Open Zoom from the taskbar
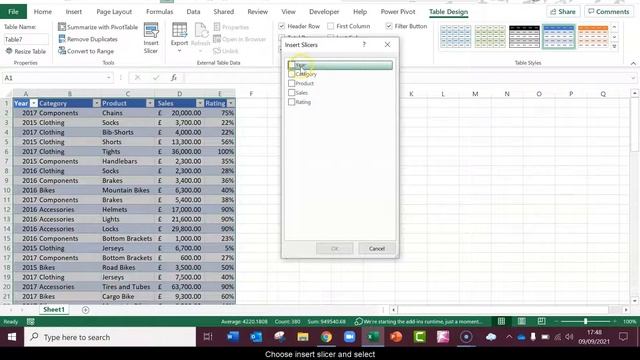This screenshot has height=360, width=640. tap(349, 337)
